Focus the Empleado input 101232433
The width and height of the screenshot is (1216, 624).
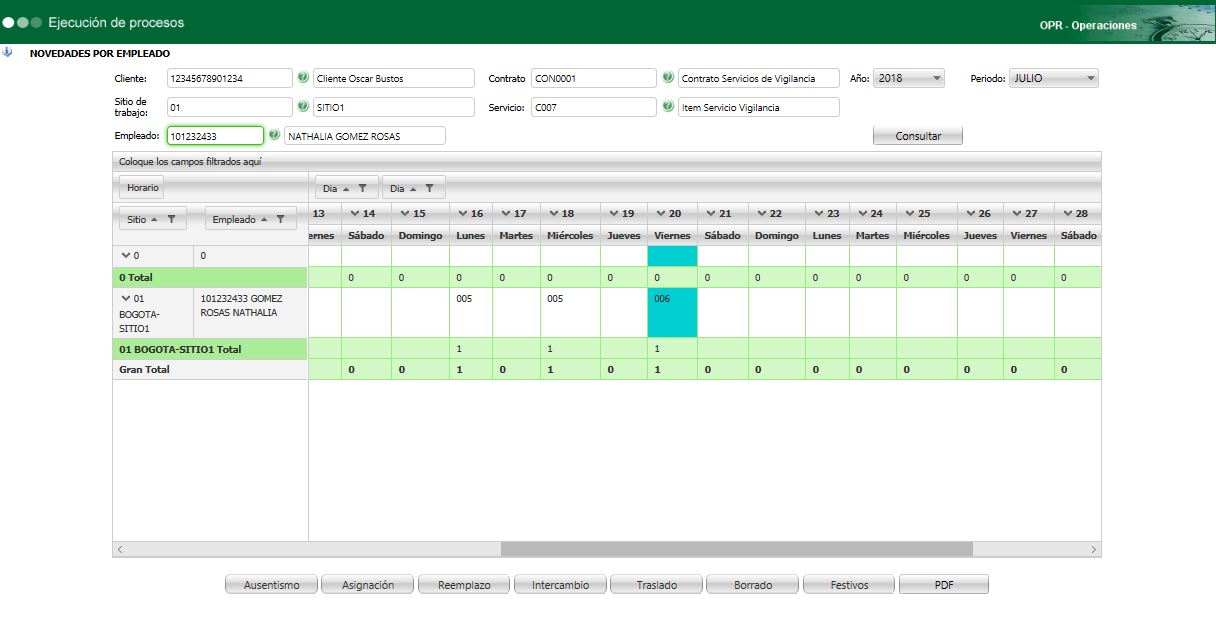(x=215, y=136)
